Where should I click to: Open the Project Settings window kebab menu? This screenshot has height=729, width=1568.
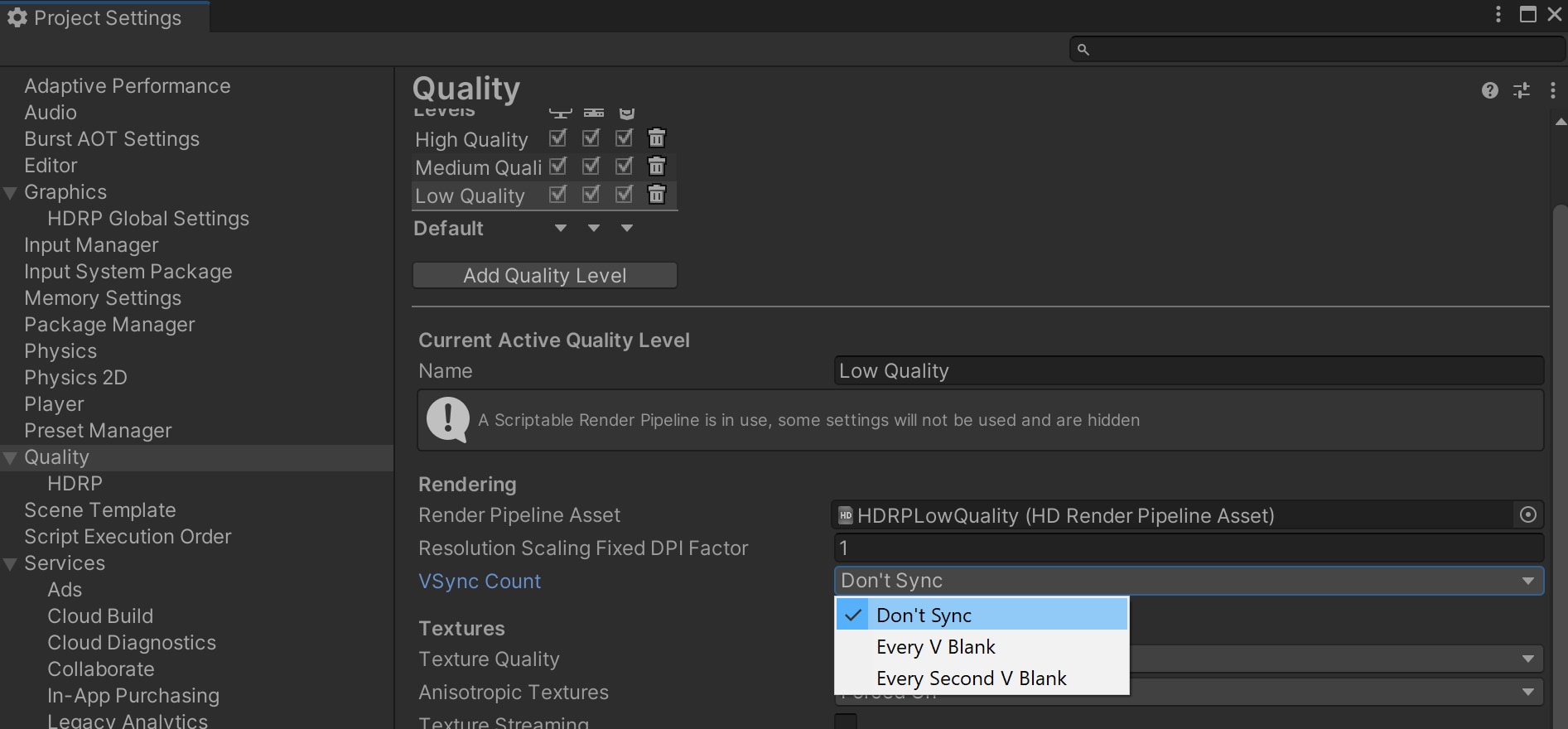click(x=1498, y=15)
